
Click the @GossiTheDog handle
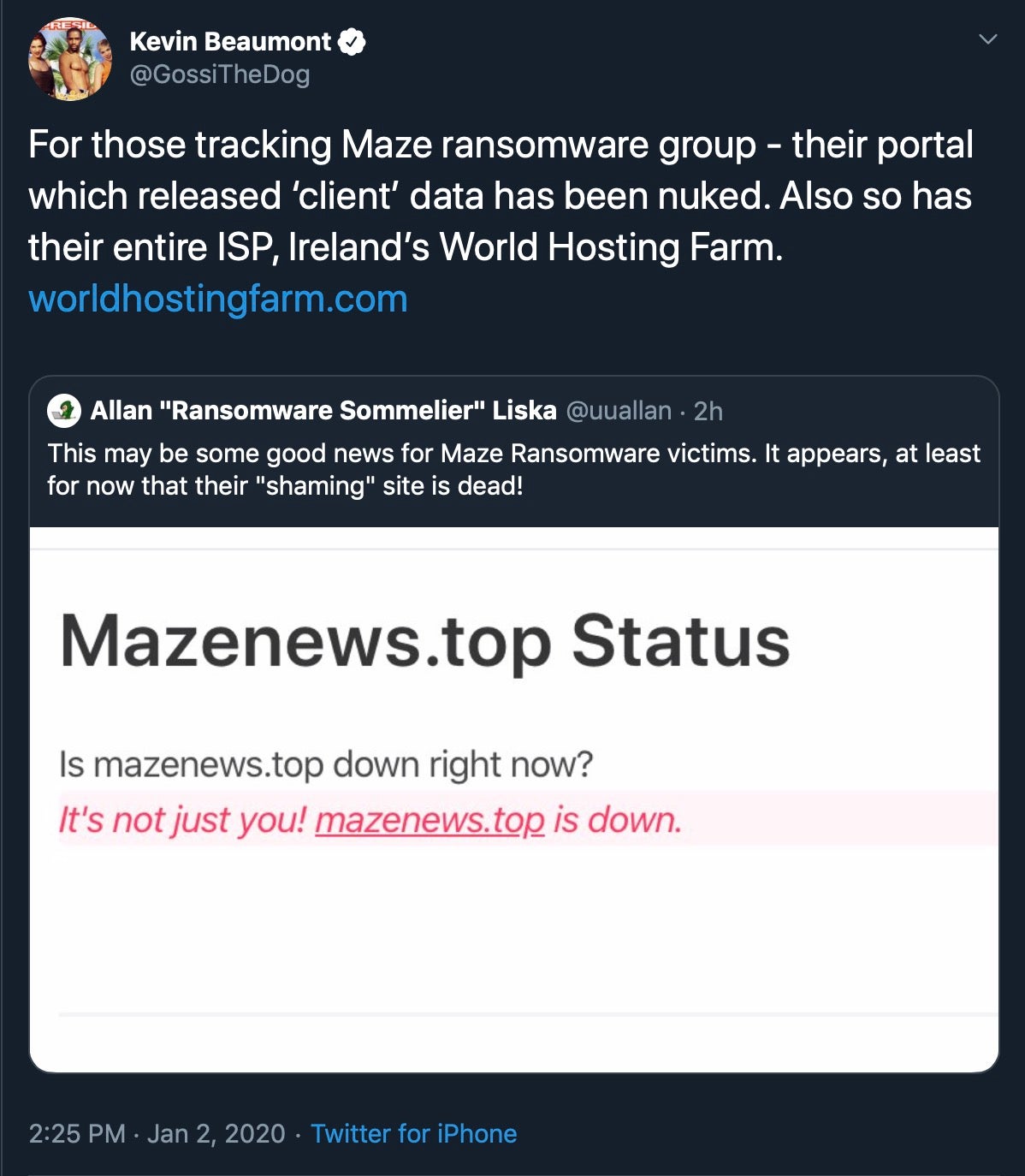219,74
